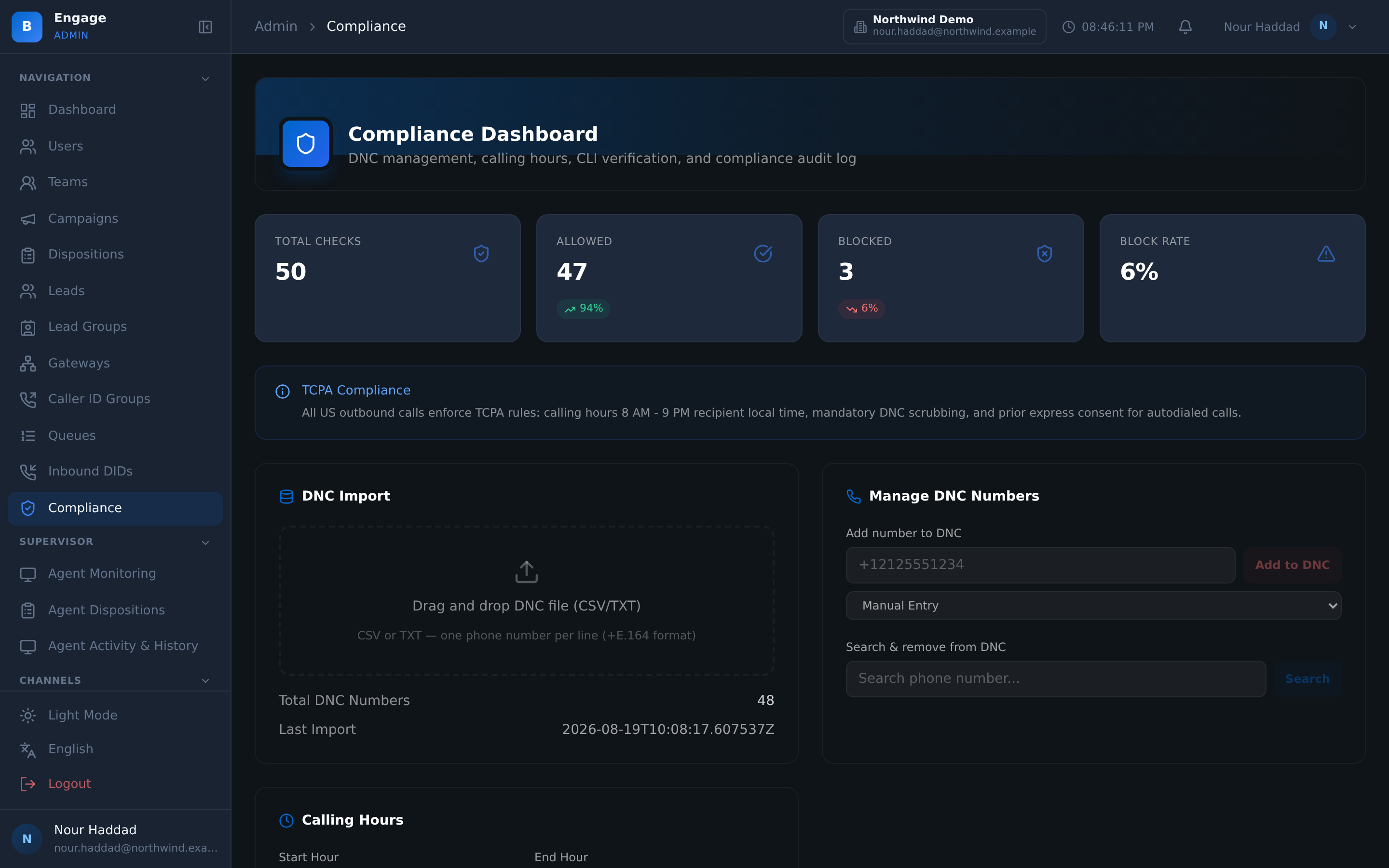Select Compliance menu item
This screenshot has width=1389, height=868.
115,508
